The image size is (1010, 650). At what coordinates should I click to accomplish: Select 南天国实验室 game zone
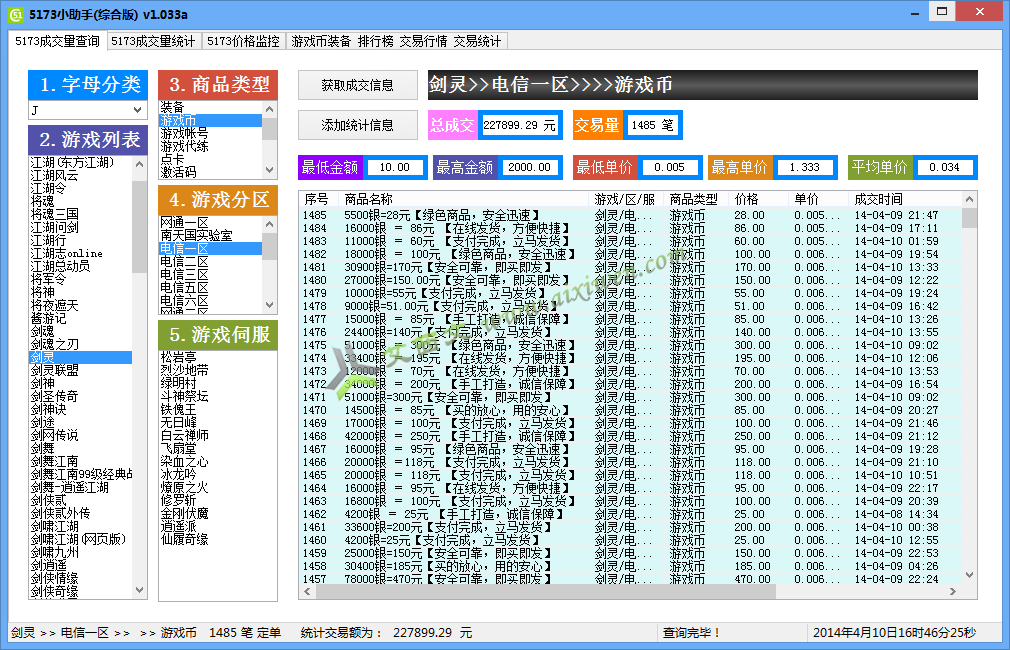coord(211,236)
